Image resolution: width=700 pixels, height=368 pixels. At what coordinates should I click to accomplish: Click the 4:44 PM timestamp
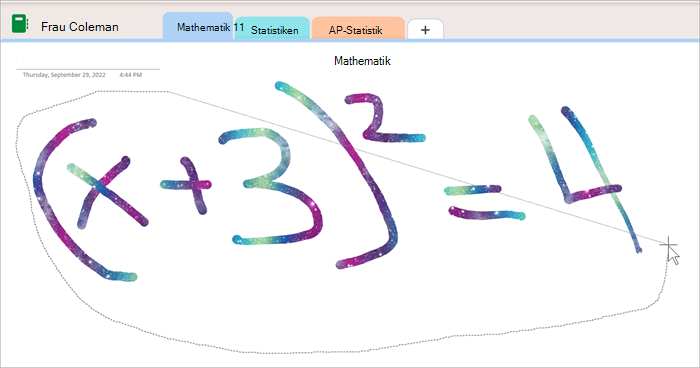pyautogui.click(x=130, y=75)
